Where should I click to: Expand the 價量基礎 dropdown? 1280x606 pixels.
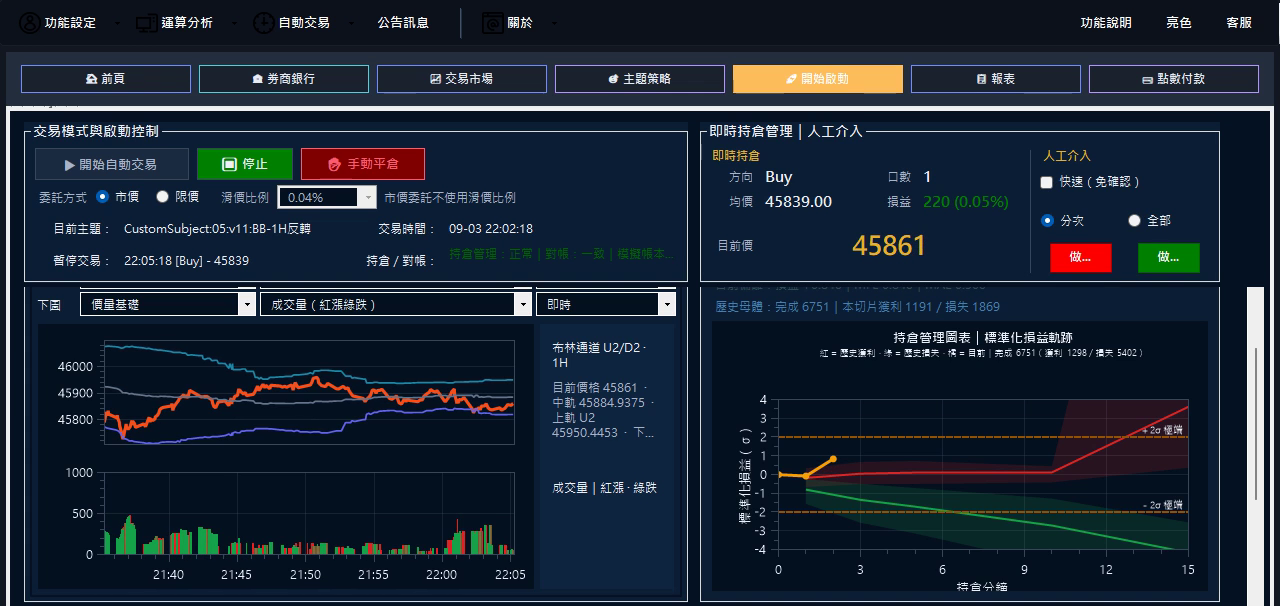pyautogui.click(x=168, y=304)
